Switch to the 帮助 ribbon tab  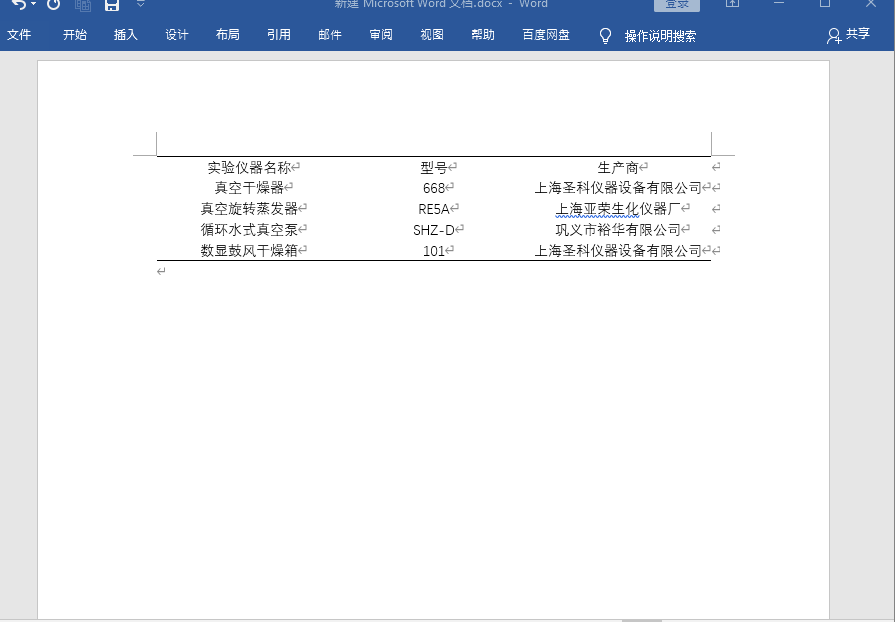point(483,35)
